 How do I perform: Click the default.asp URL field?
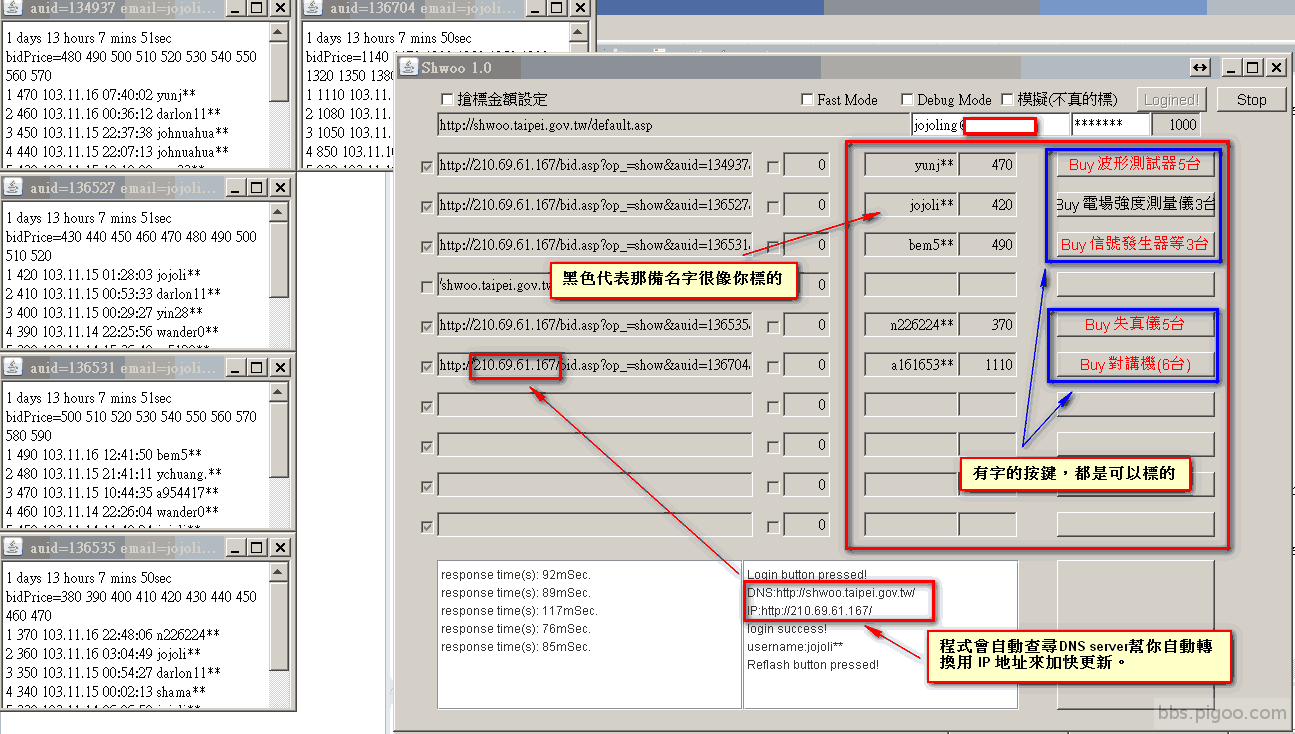click(x=673, y=126)
